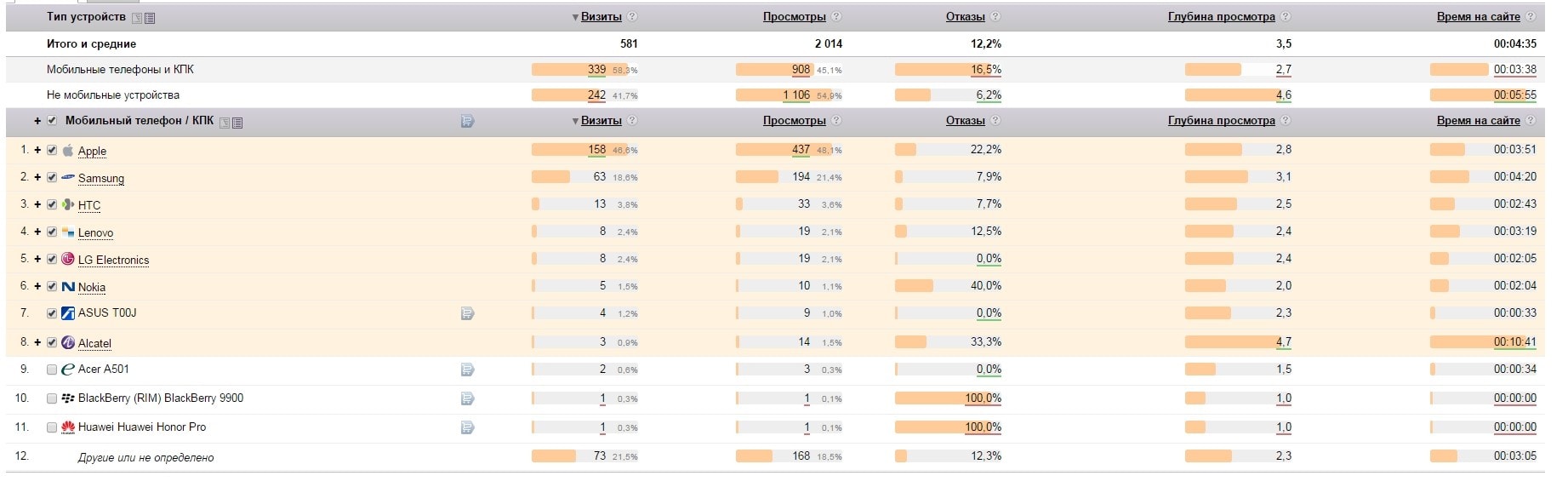
Task: Switch to list view icon beside Тип устройств
Action: pos(150,18)
